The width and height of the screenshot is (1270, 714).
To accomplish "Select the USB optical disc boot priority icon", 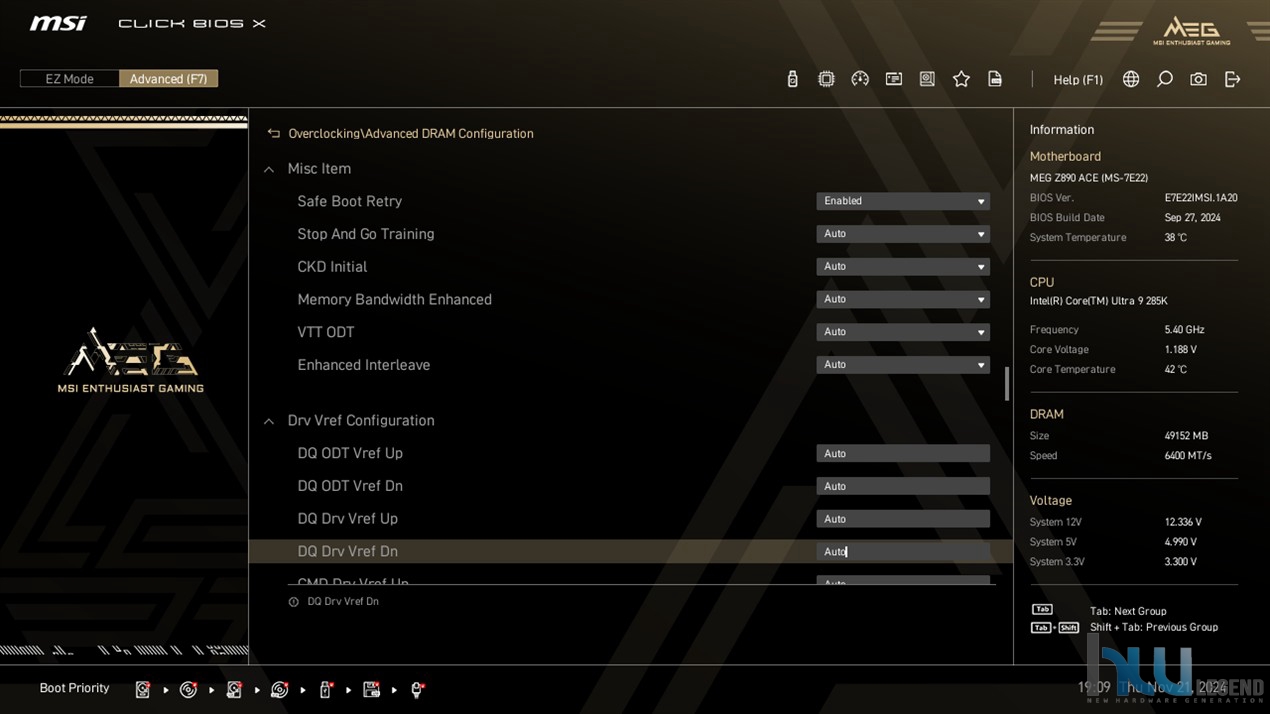I will click(280, 689).
